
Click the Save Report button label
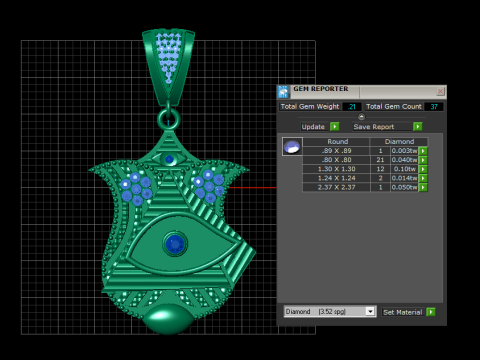[374, 127]
